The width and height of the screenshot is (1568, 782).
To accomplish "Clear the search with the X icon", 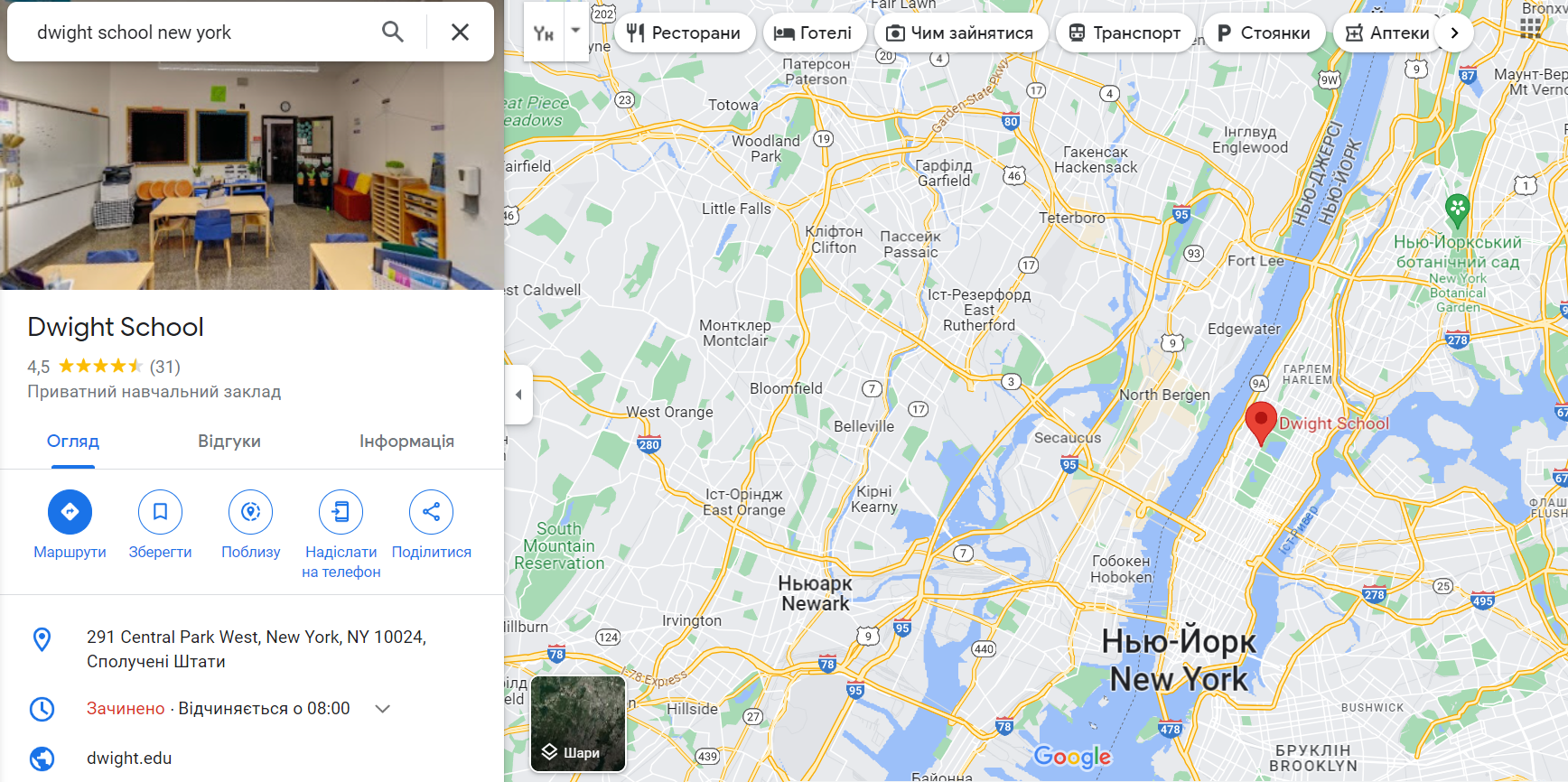I will 460,32.
